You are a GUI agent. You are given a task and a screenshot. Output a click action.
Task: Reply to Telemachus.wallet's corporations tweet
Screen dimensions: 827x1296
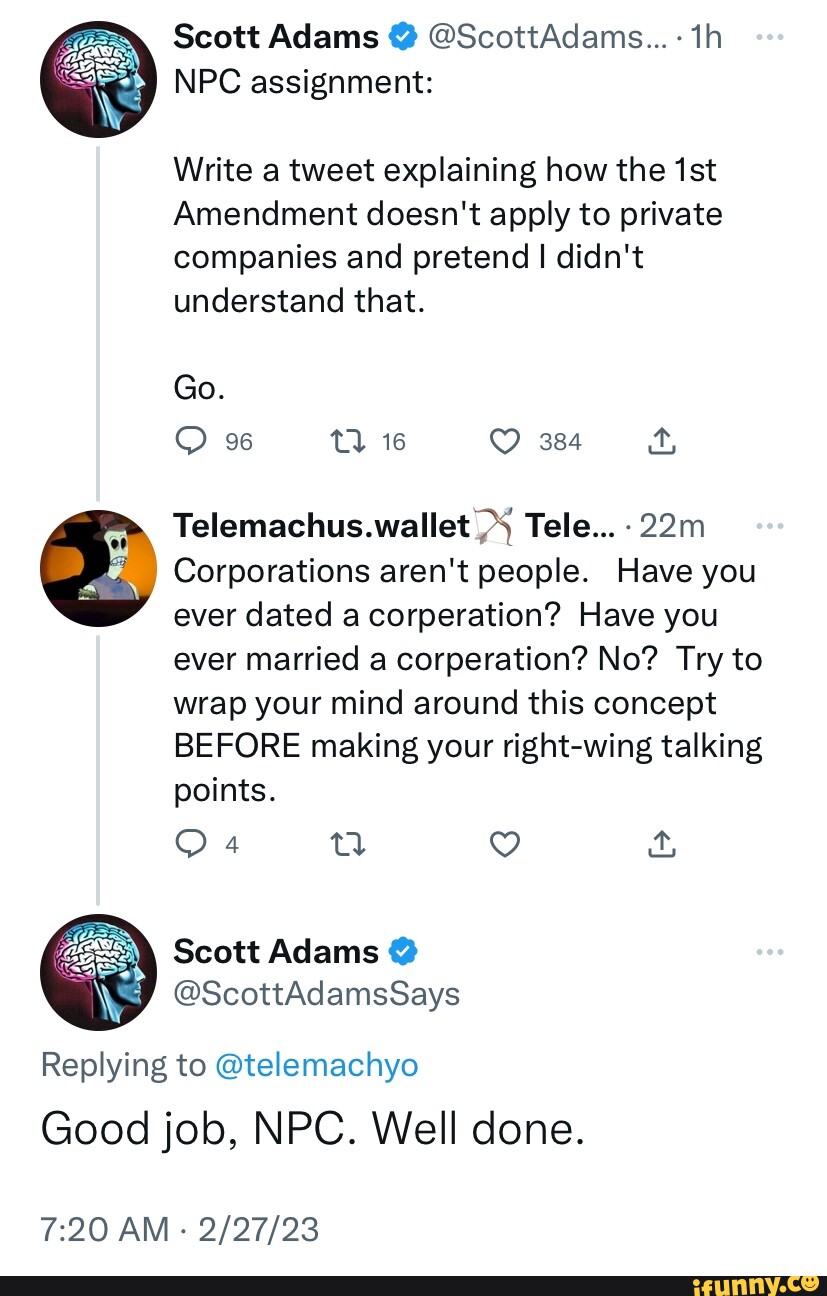click(189, 845)
